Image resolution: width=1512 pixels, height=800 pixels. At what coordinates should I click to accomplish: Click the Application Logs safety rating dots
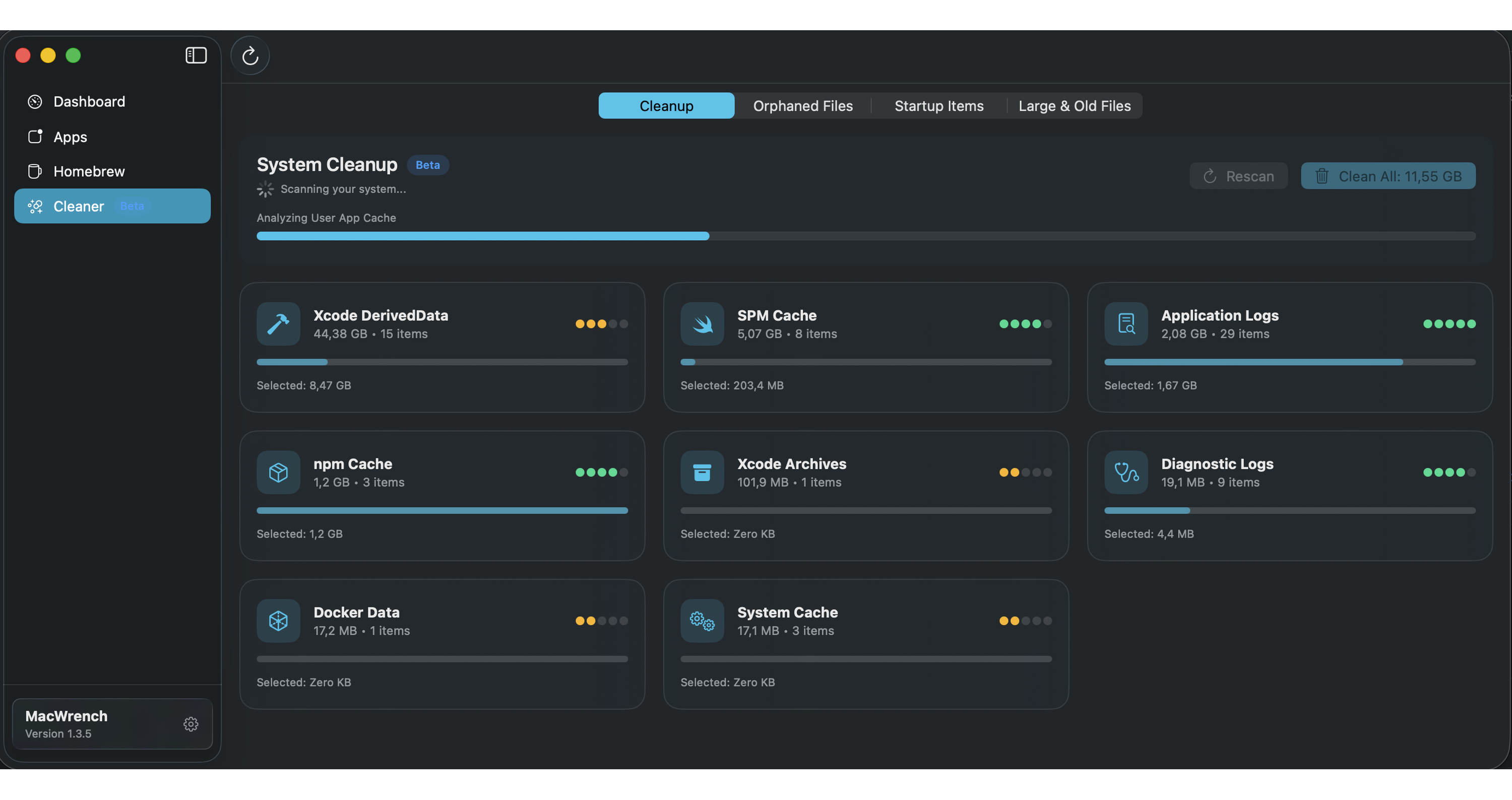(1449, 324)
